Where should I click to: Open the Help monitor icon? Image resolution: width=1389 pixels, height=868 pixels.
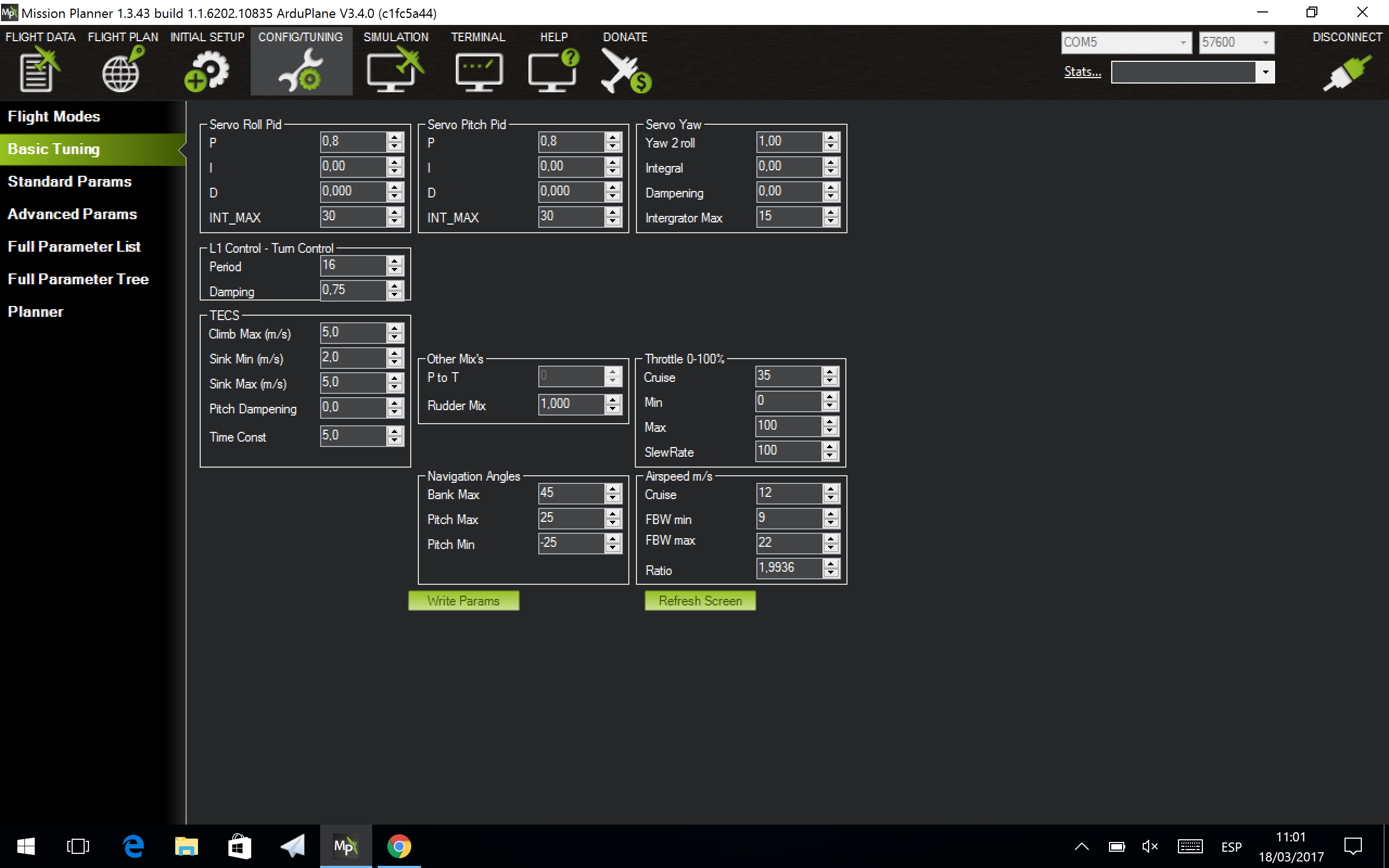pos(553,71)
